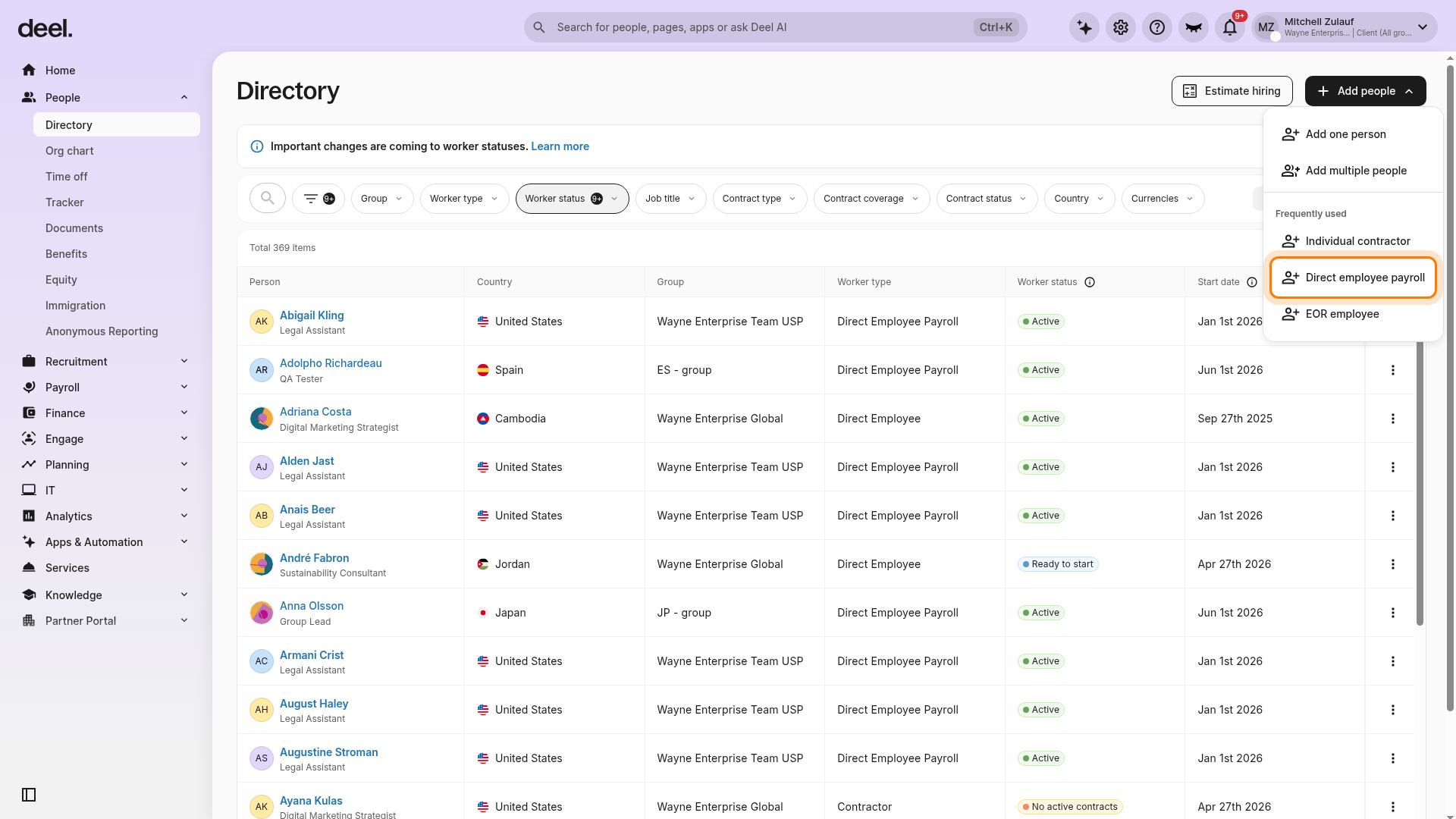Click the Services sidebar item
1456x819 pixels.
(67, 568)
